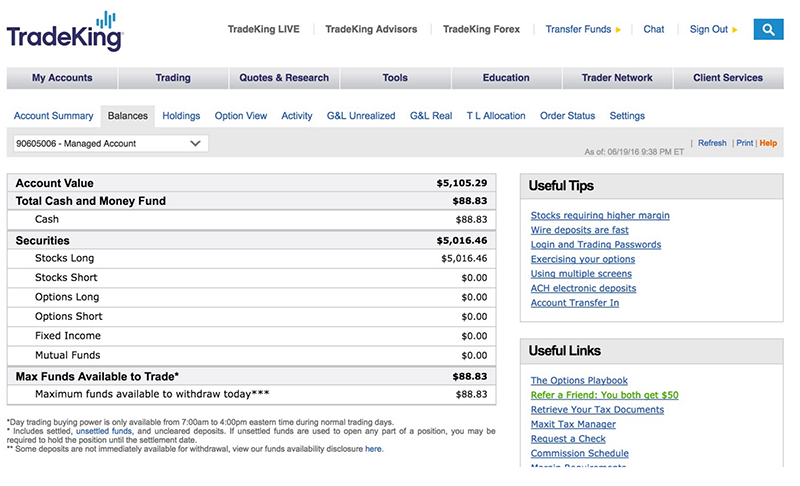Click the Account Value amount $5,105.29

point(462,183)
